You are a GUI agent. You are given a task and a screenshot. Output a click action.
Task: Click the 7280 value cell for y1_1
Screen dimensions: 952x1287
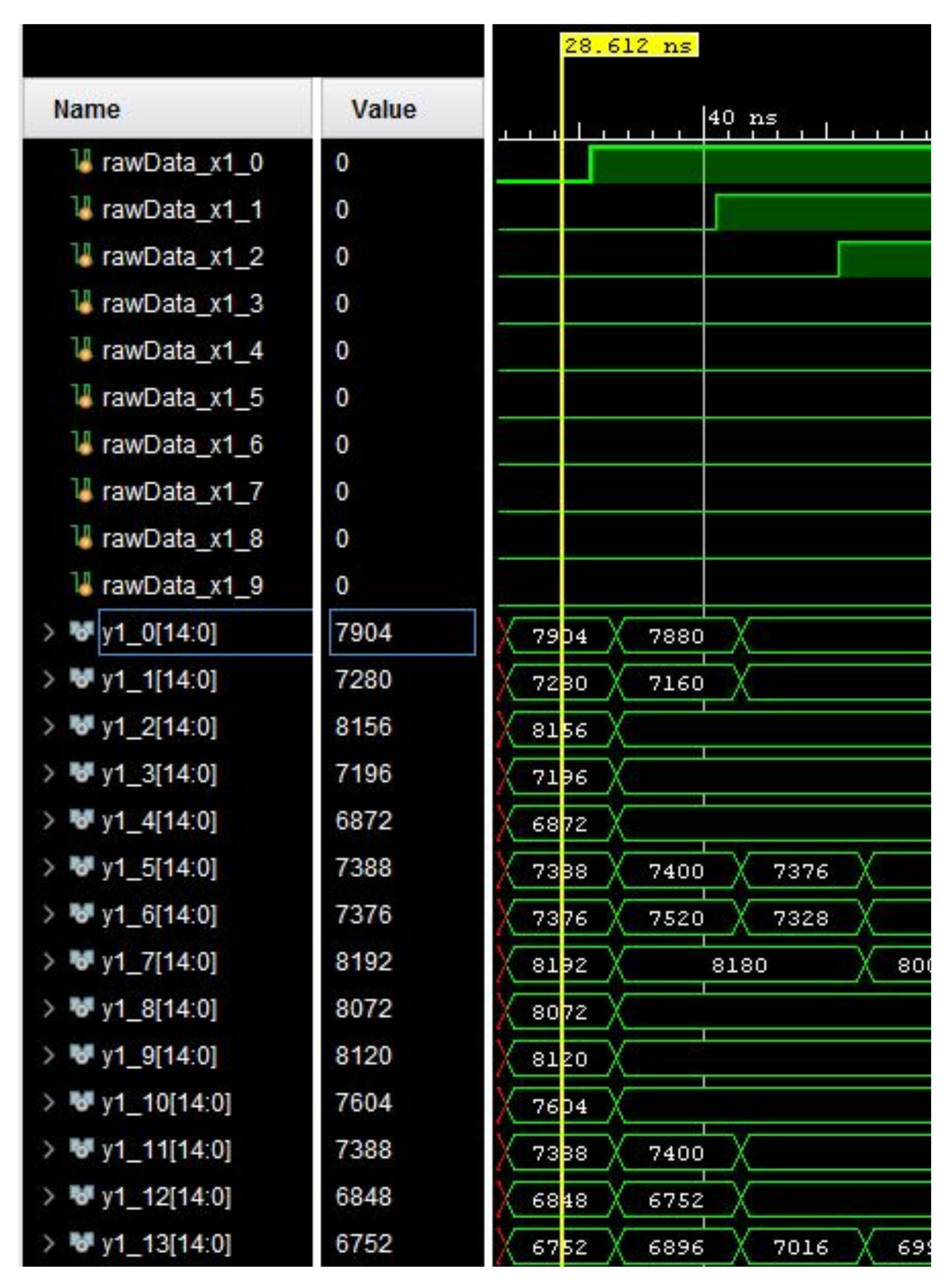(363, 680)
